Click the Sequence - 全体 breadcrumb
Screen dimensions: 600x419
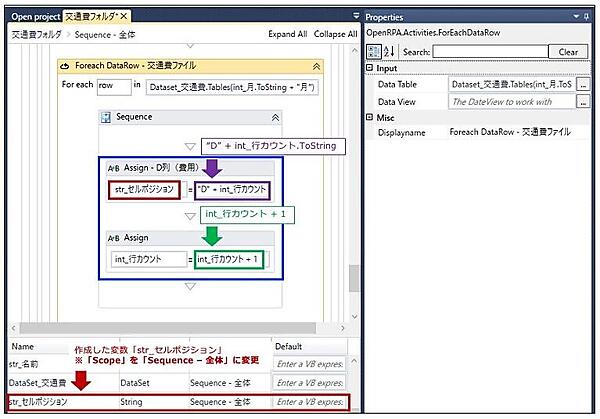(x=105, y=35)
